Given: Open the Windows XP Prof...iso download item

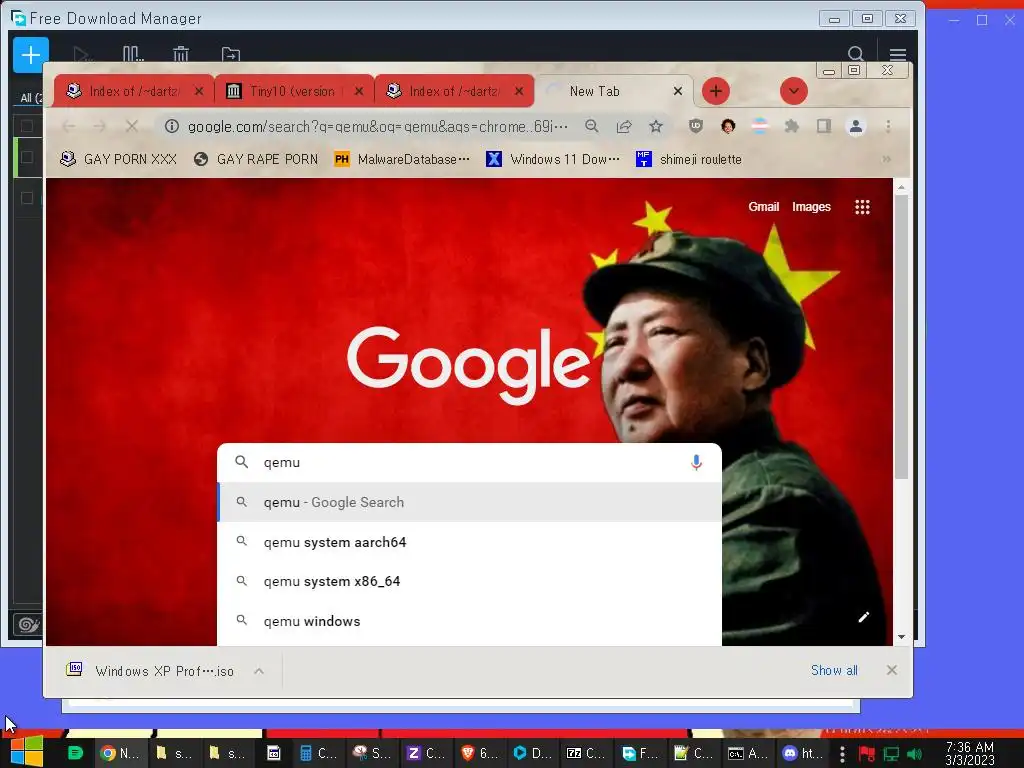Looking at the screenshot, I should coord(152,671).
